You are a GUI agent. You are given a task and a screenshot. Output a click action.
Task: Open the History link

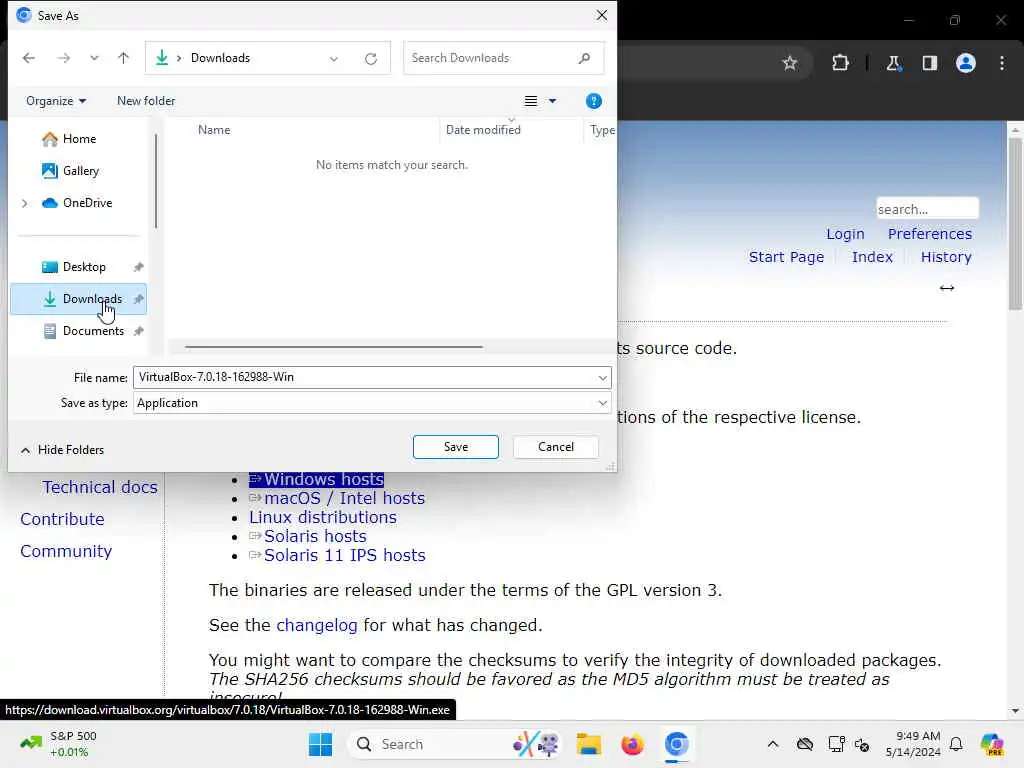(x=946, y=257)
